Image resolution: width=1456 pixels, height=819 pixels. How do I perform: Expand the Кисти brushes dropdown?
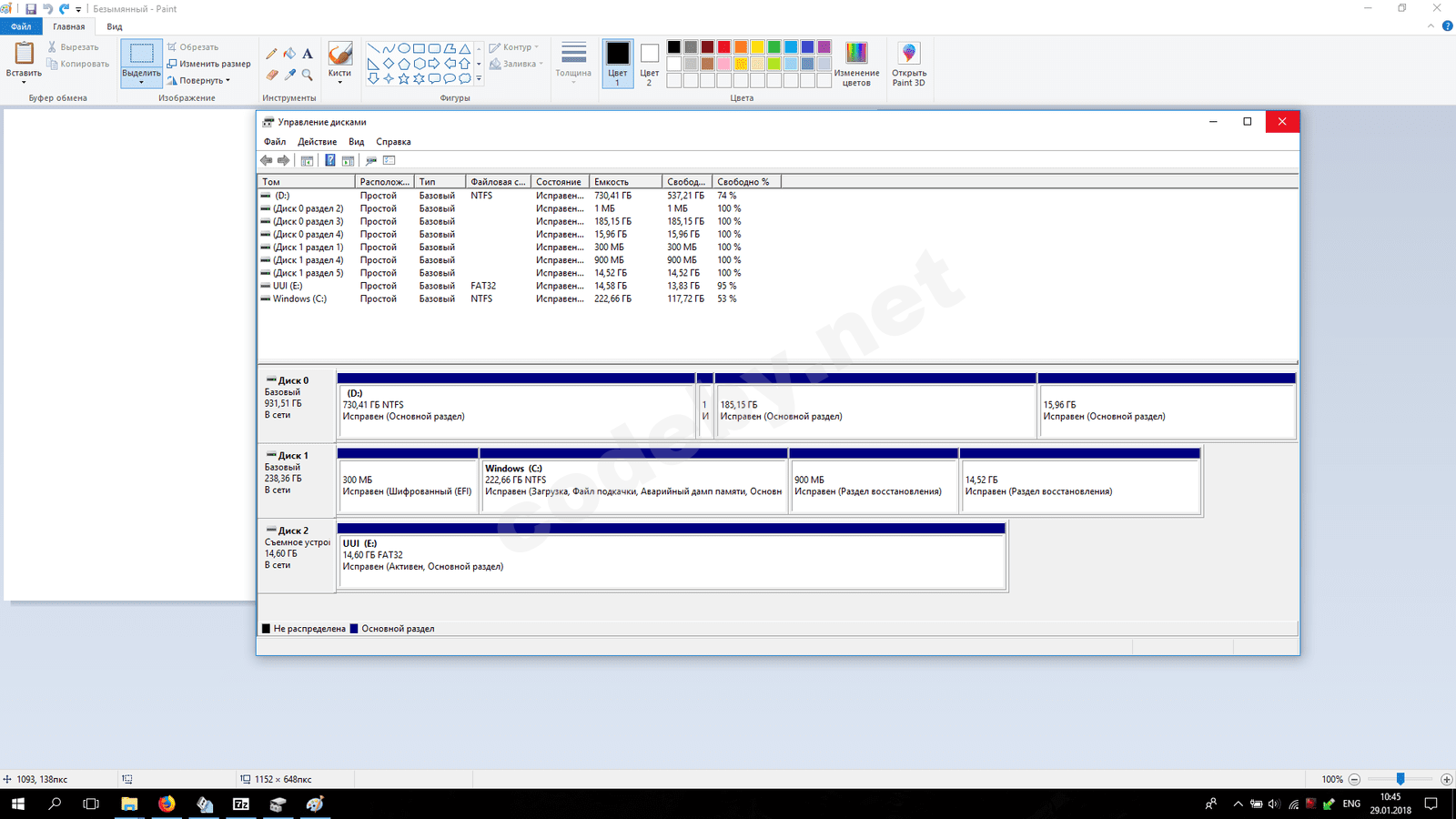(x=339, y=82)
